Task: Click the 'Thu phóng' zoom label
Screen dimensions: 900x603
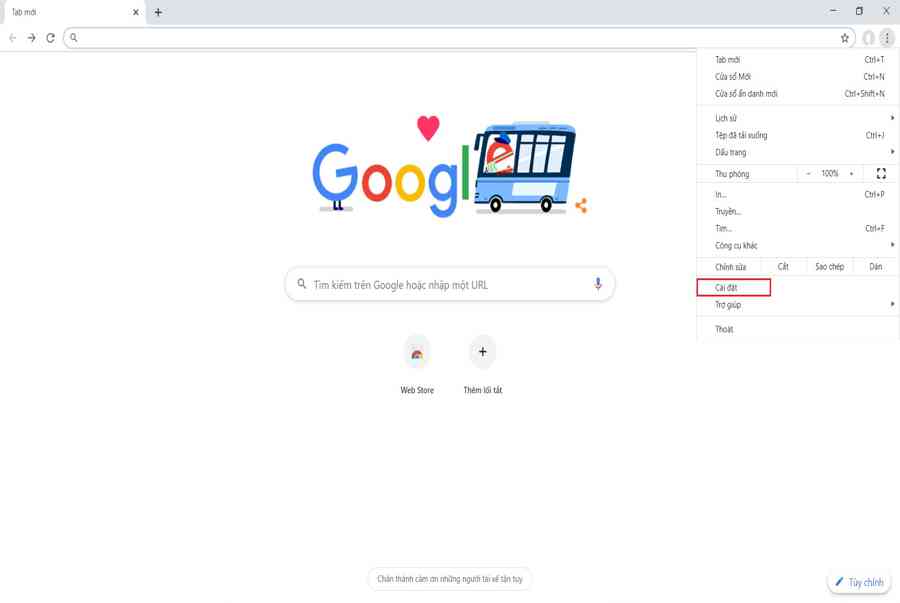Action: (x=732, y=174)
